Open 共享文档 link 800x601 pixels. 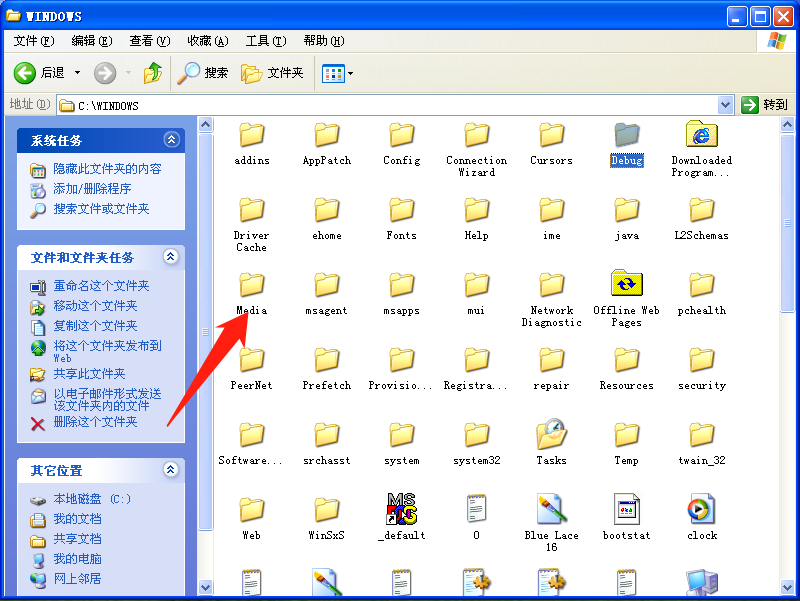[x=78, y=539]
